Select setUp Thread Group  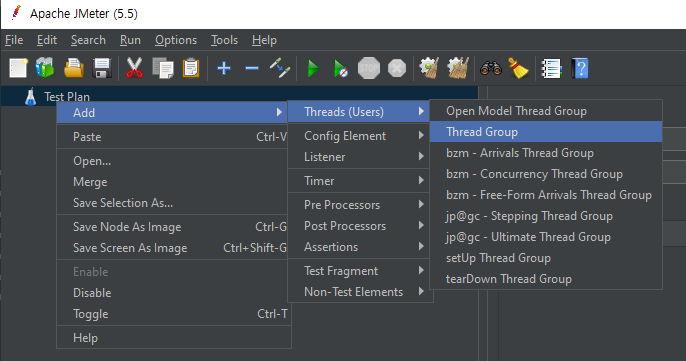(x=546, y=258)
